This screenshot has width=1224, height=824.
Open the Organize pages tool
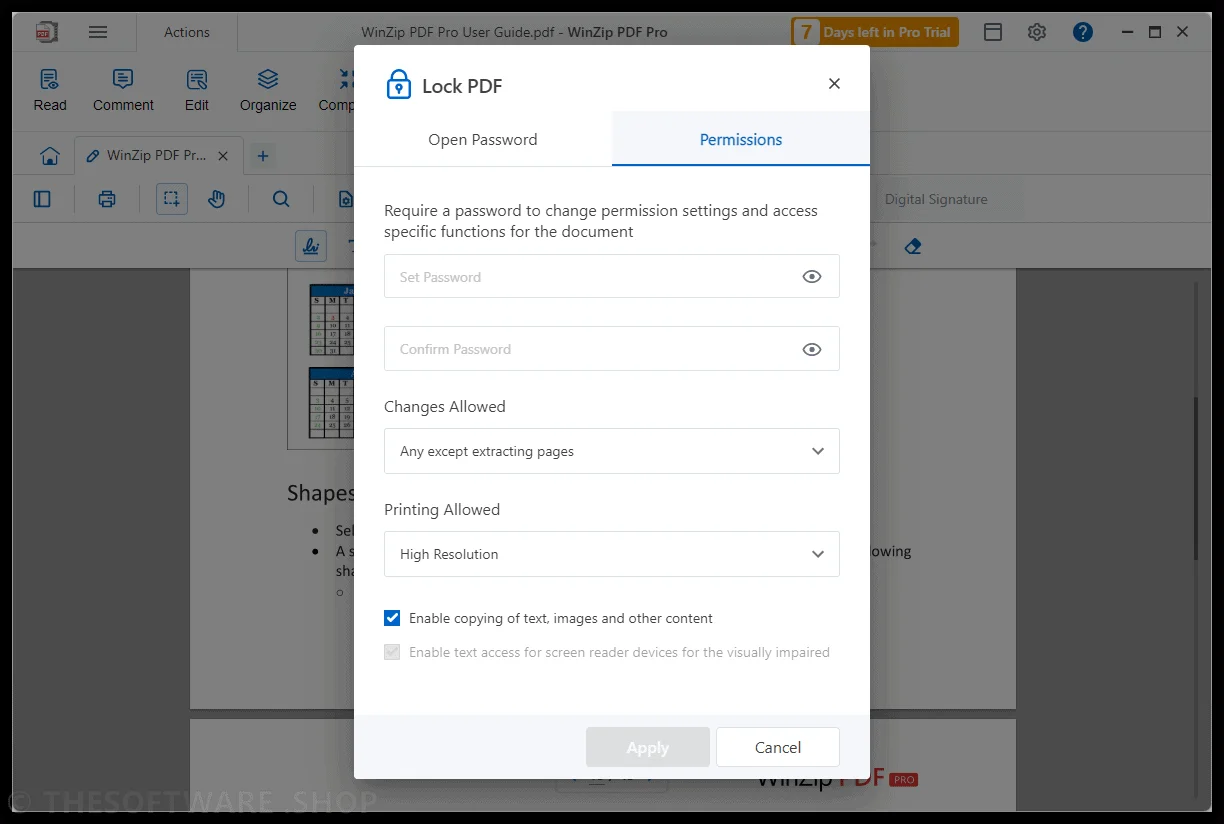point(268,90)
